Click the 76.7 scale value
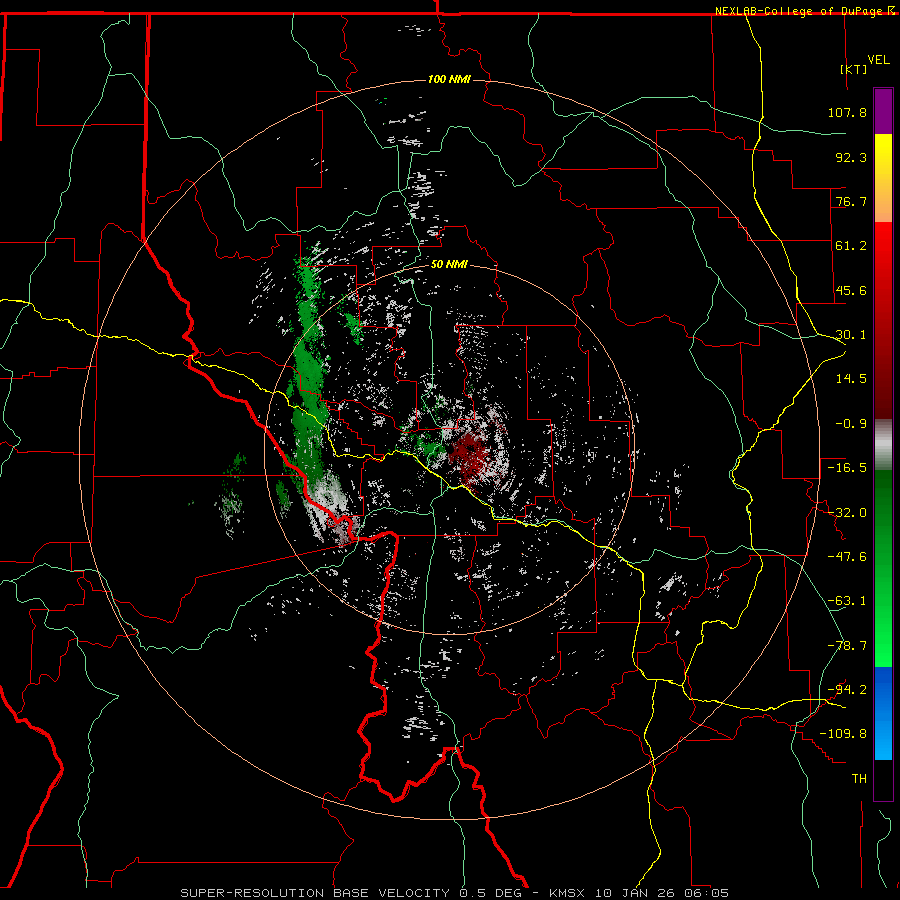 pos(851,201)
